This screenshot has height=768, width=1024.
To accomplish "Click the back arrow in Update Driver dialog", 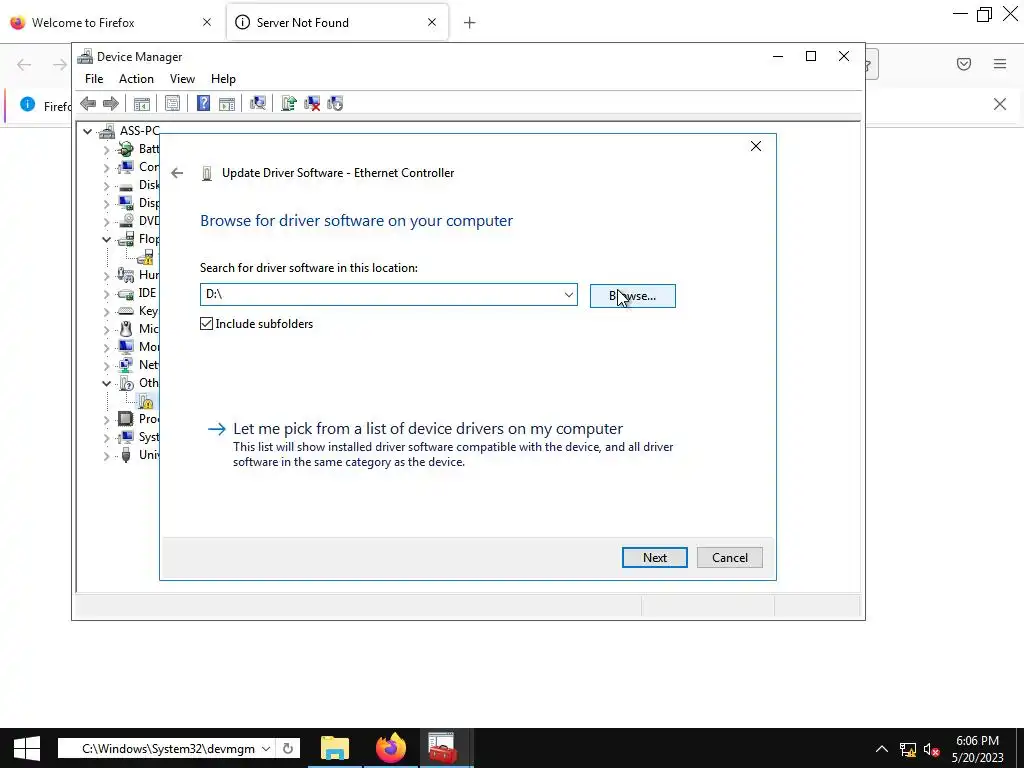I will [177, 173].
